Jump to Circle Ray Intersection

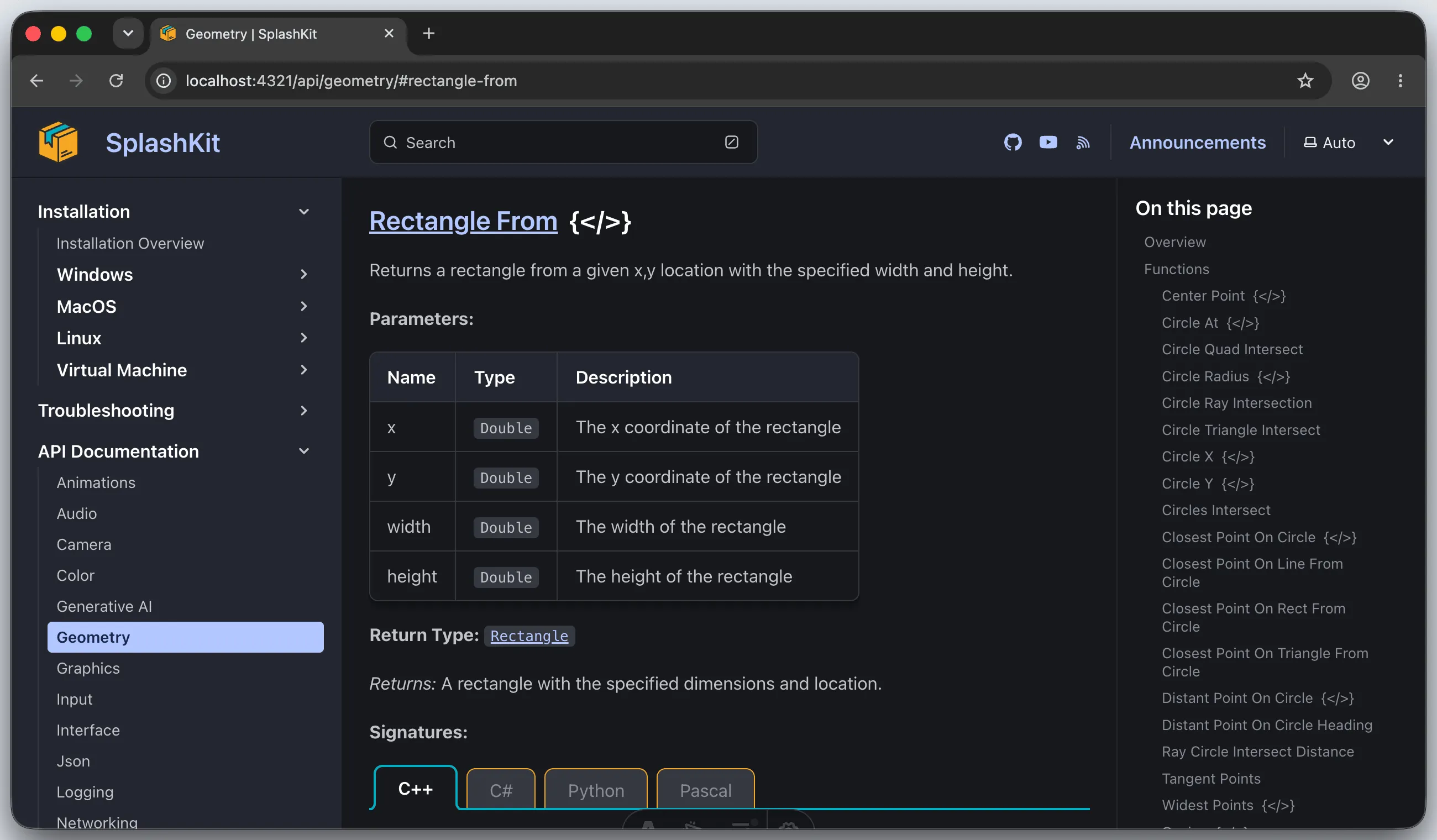tap(1237, 403)
